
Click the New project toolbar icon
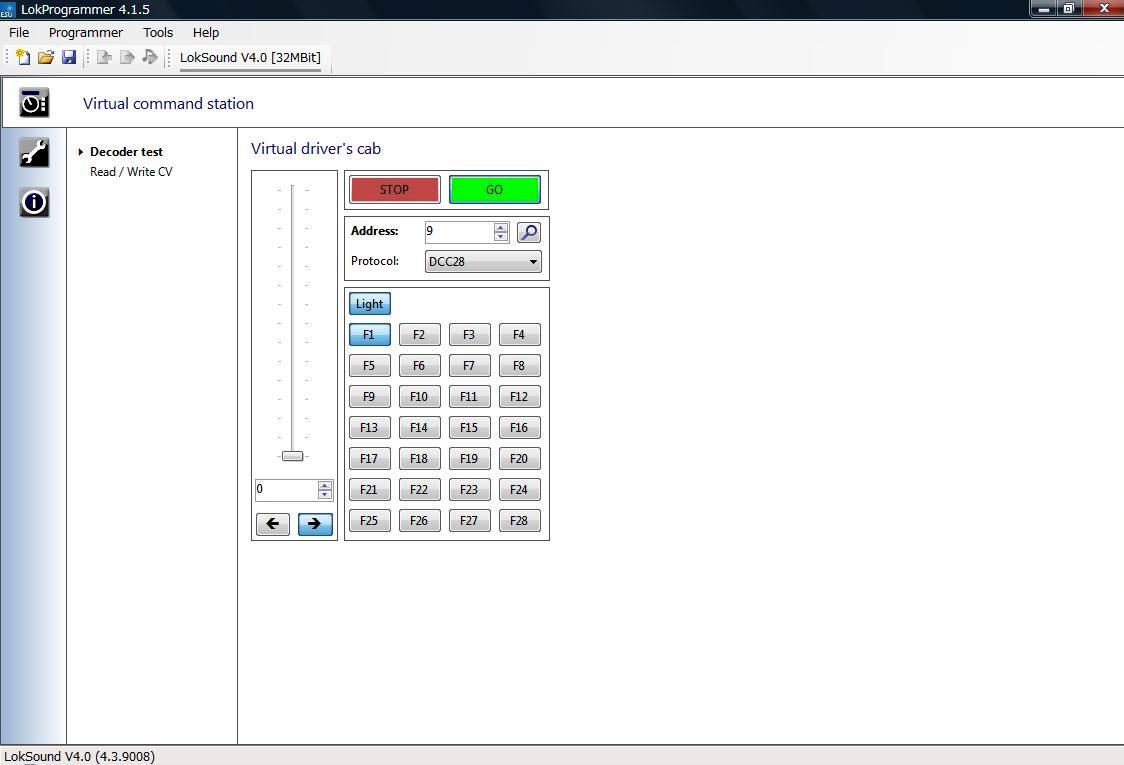[x=23, y=57]
